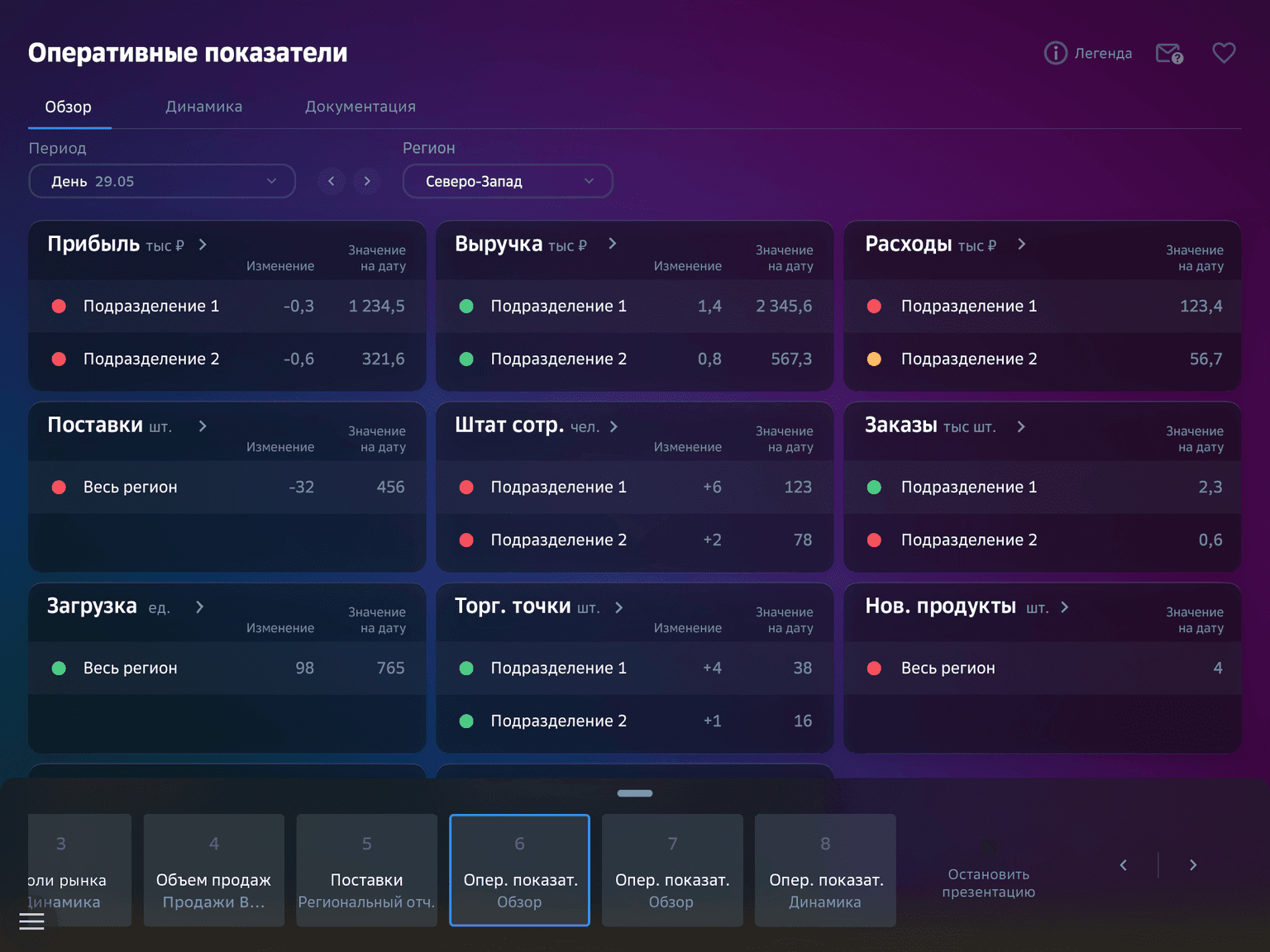The width and height of the screenshot is (1270, 952).
Task: Click Подразделение 1 row in Штат сотр.
Action: tap(635, 487)
